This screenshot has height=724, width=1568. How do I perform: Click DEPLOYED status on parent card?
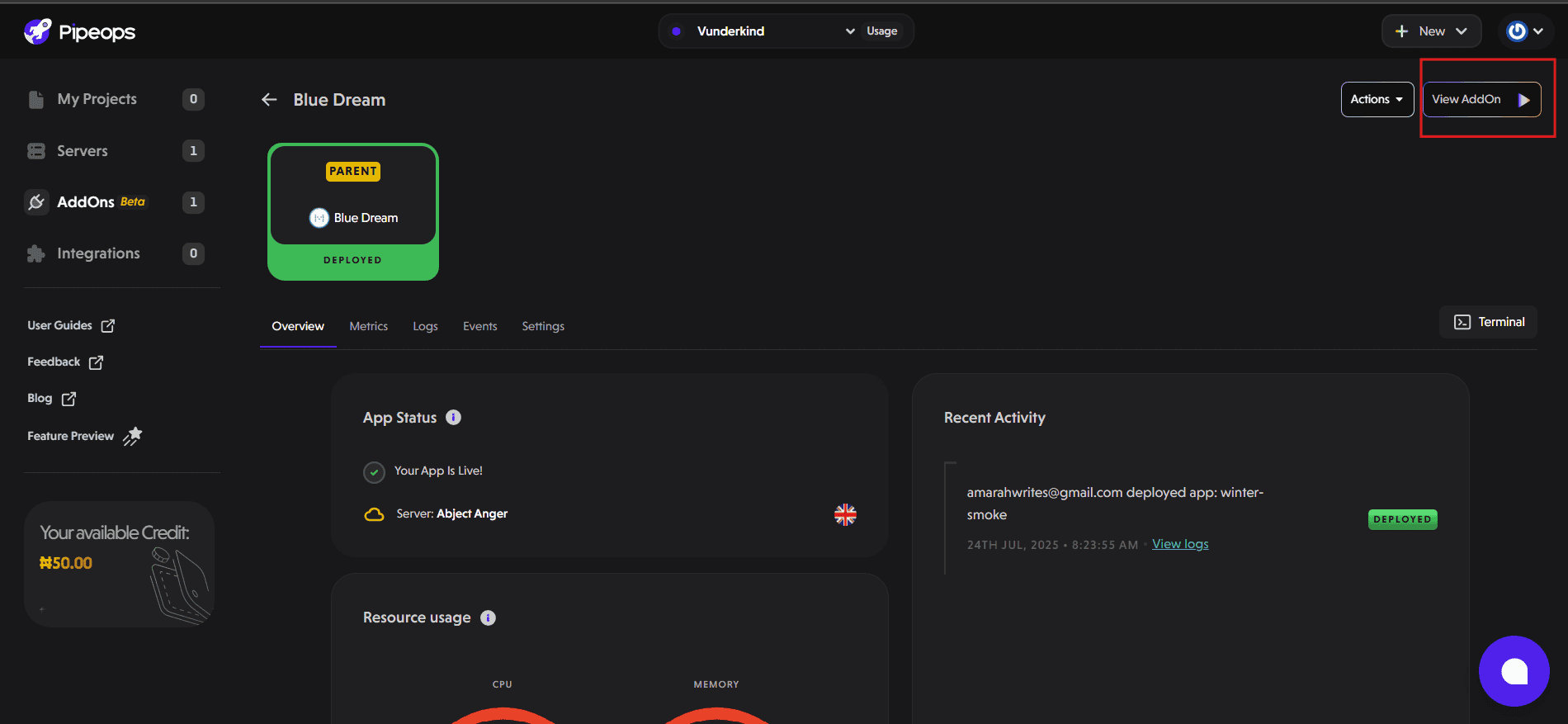(x=353, y=260)
